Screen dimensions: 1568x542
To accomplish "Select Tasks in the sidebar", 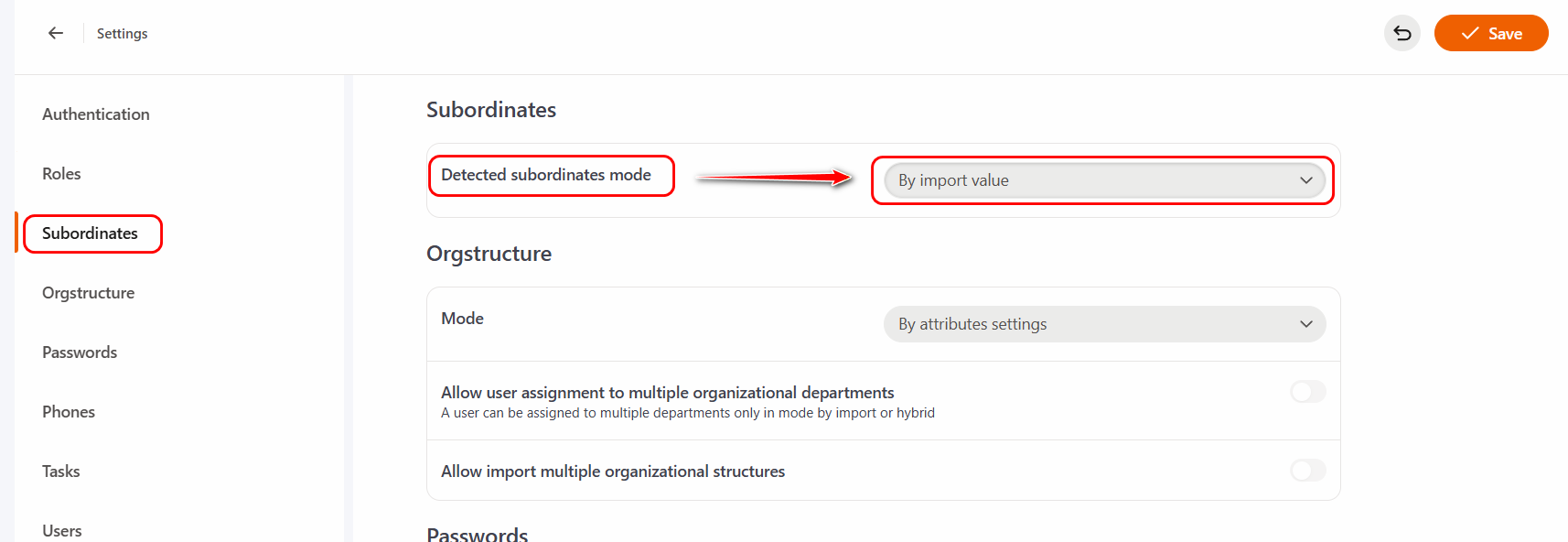I will [61, 472].
